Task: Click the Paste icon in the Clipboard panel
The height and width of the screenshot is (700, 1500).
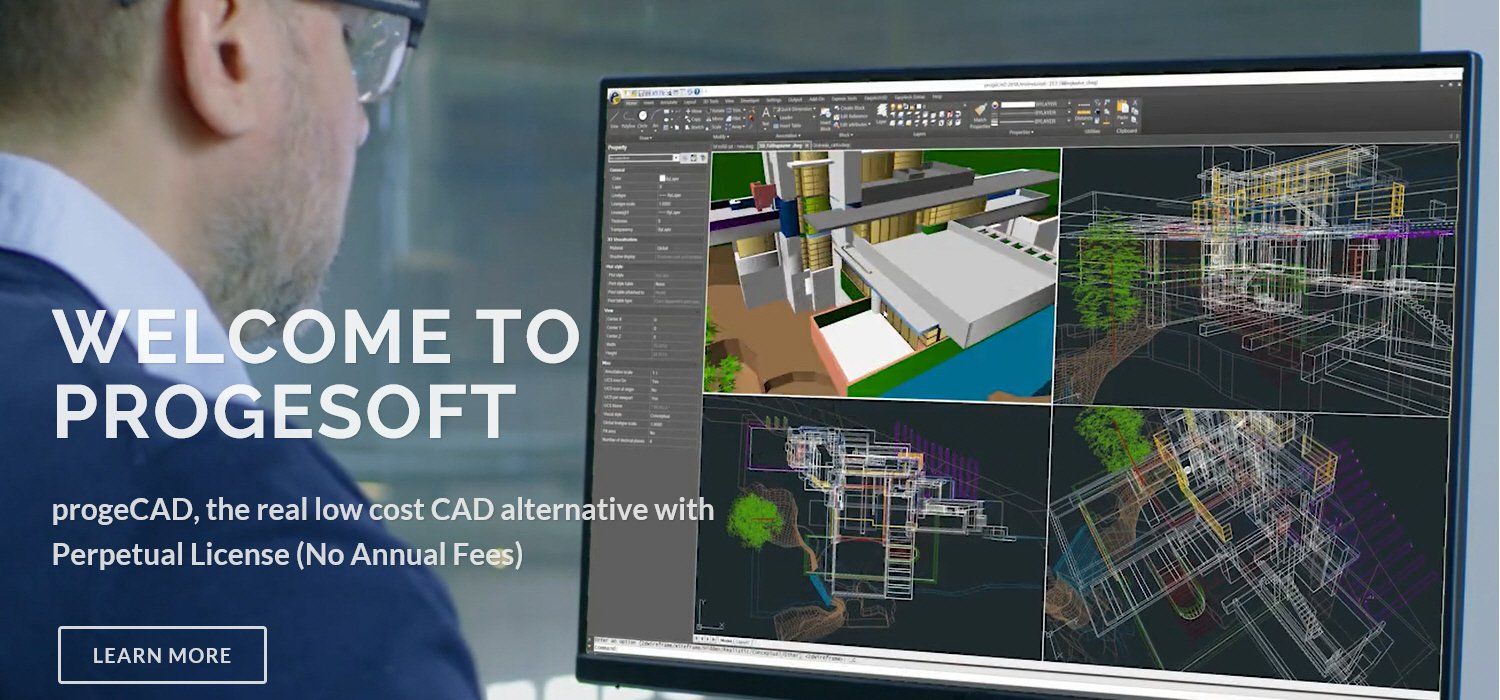Action: [x=1124, y=110]
